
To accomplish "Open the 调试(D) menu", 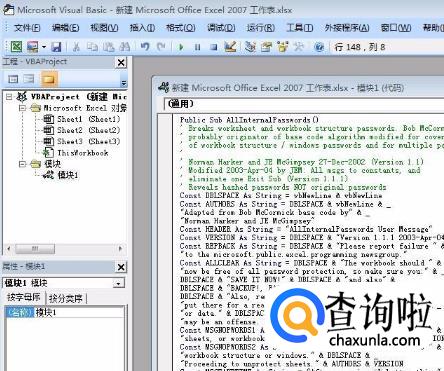I will point(221,28).
